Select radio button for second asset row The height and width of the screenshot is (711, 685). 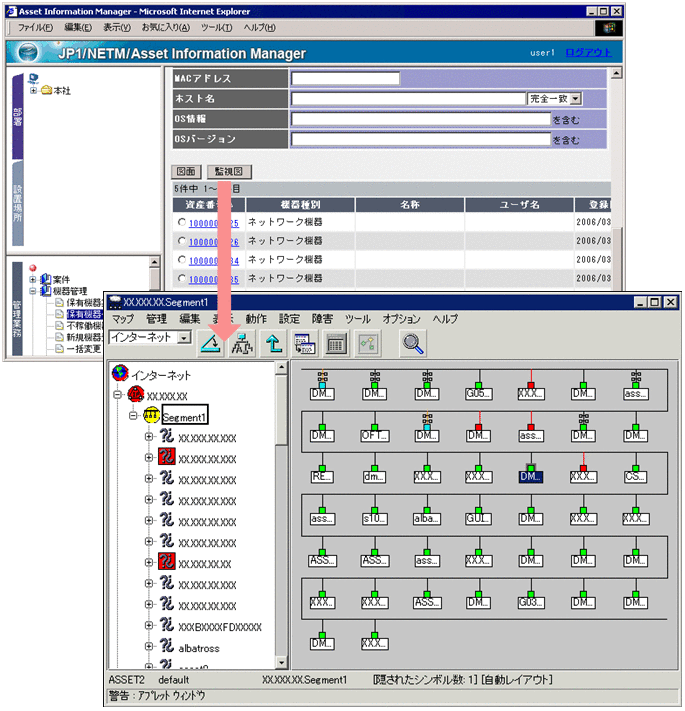182,241
